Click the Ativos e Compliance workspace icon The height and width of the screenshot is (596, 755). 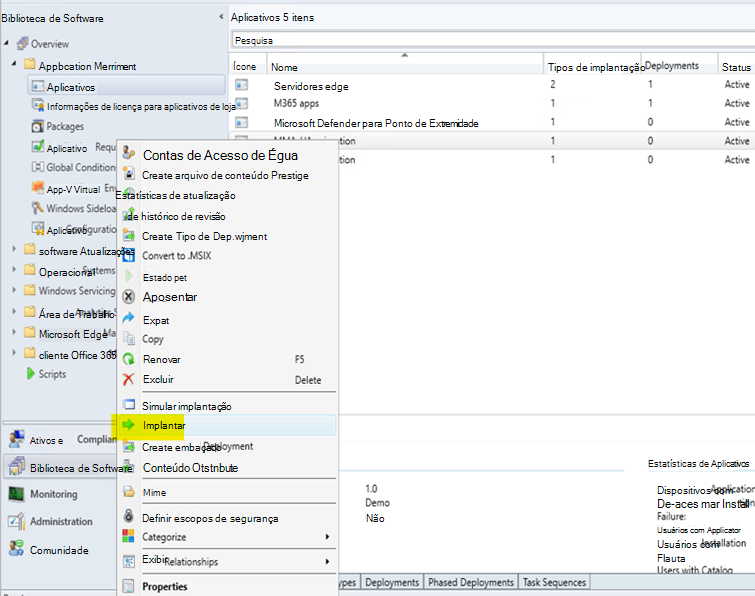tap(17, 439)
